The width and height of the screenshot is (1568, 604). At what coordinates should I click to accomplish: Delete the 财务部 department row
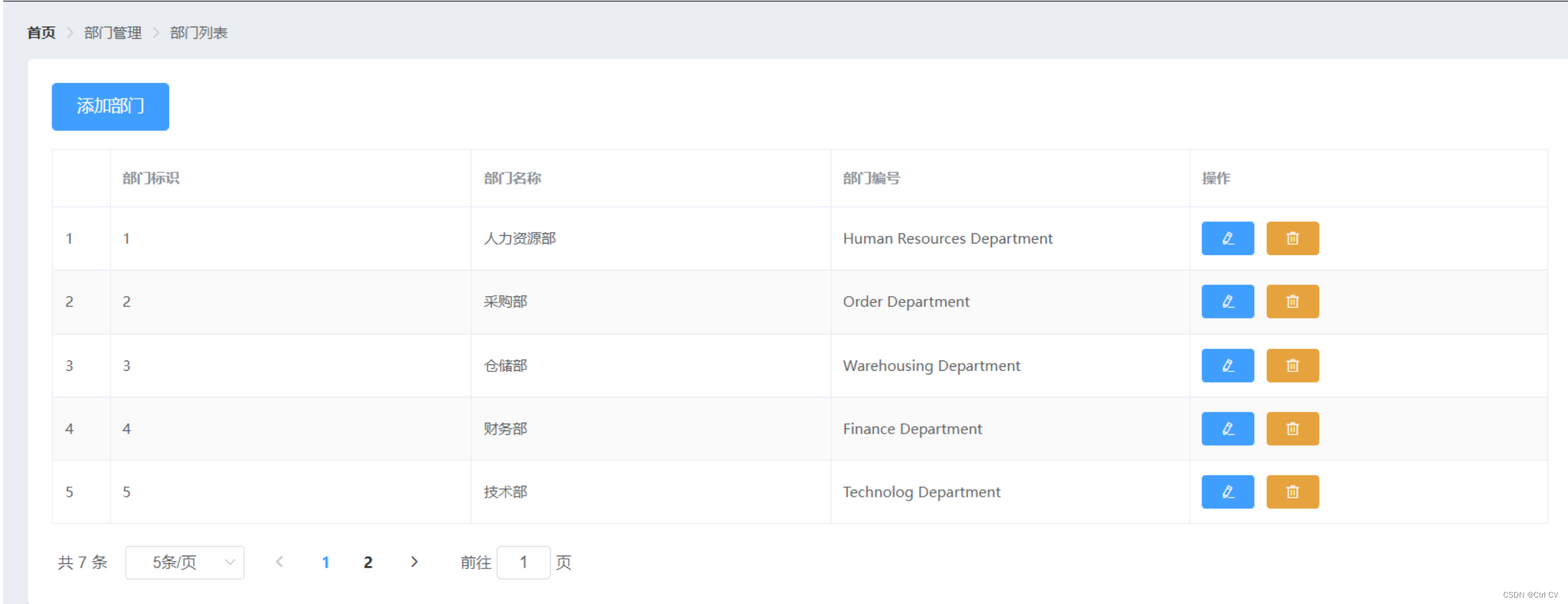1292,429
